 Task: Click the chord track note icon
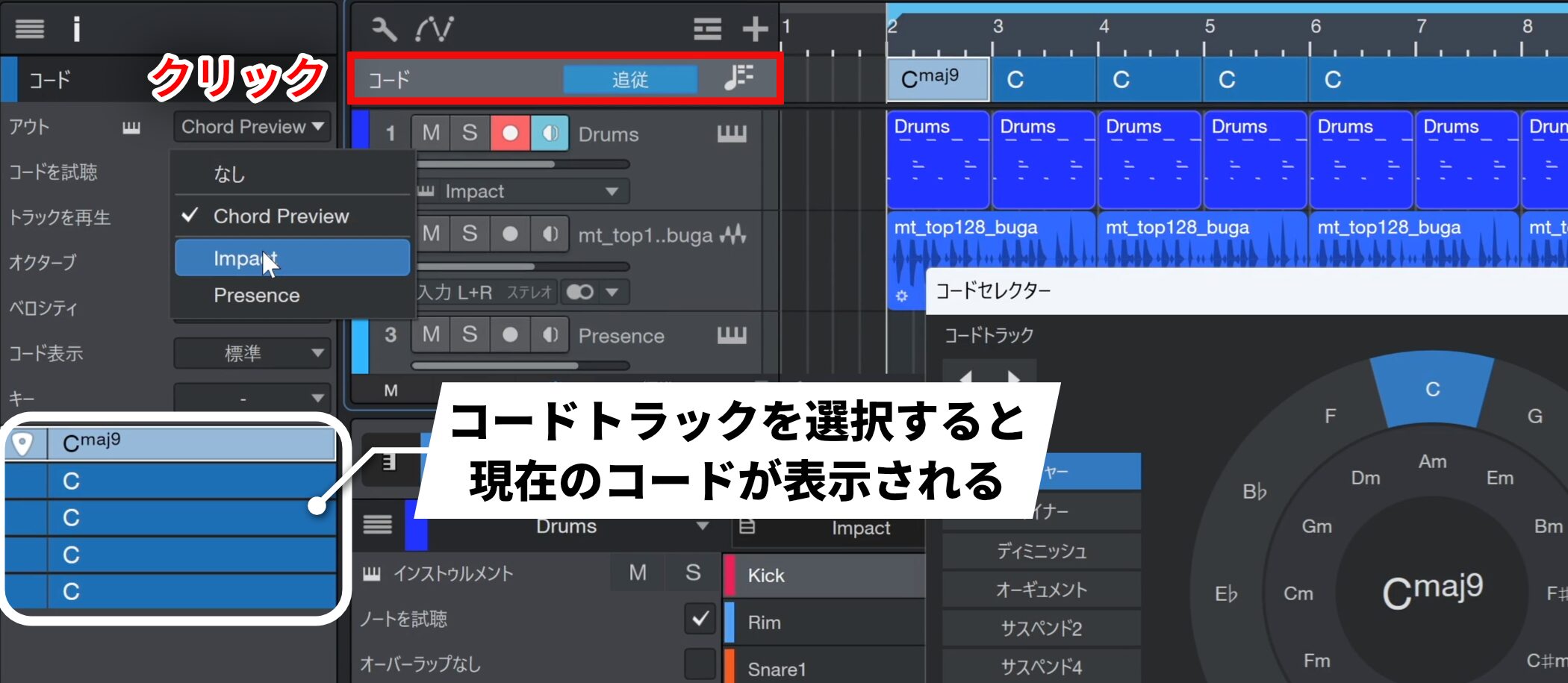point(738,78)
